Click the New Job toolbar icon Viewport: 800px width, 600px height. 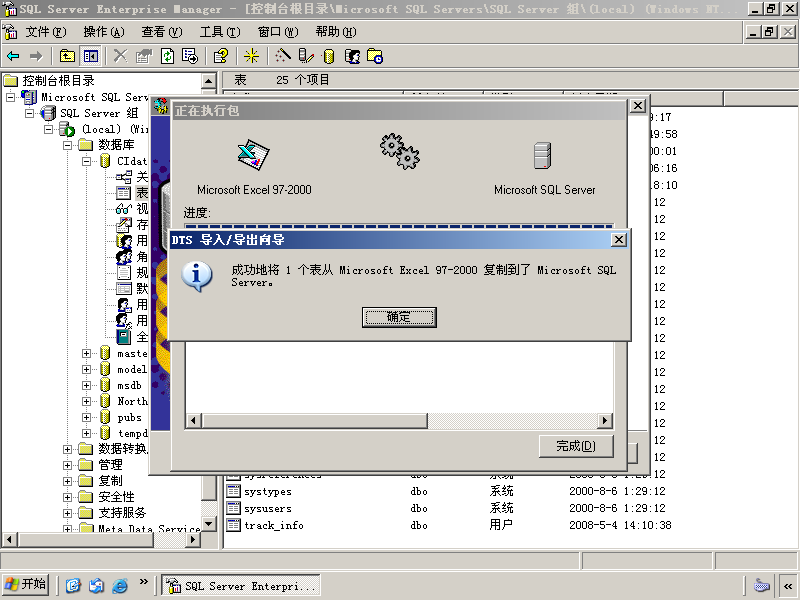pos(375,56)
